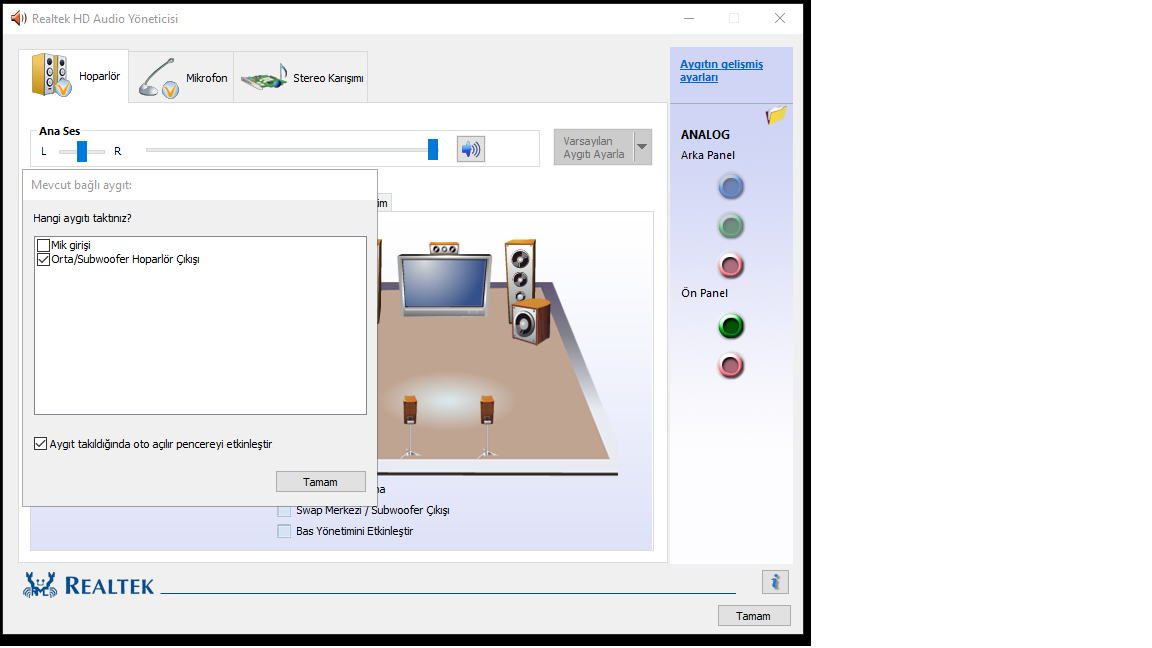Enable Swap Merkezi / Subwoofer Çıkışı
1152x648 pixels.
(x=284, y=510)
